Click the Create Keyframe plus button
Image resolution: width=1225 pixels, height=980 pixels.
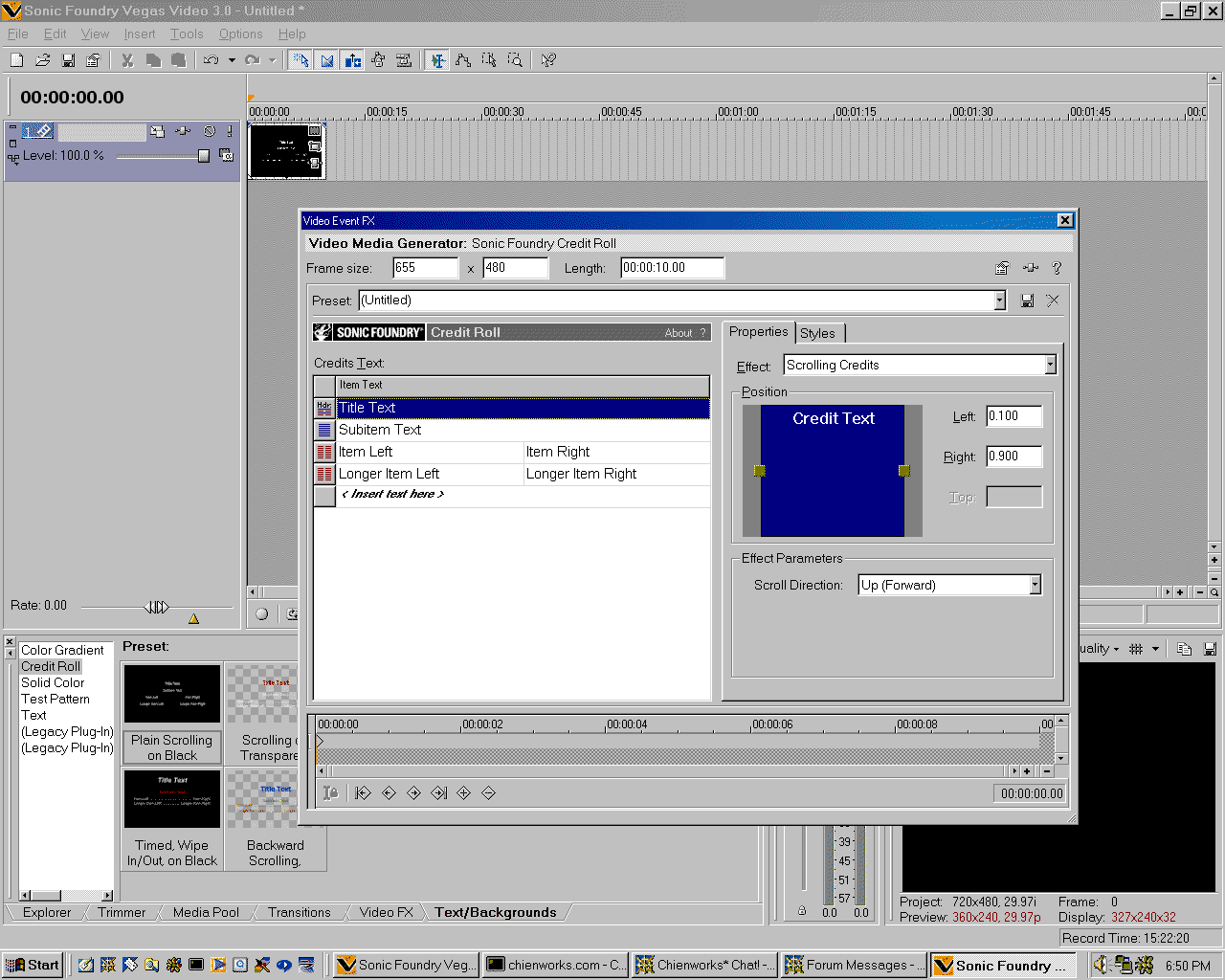coord(463,792)
